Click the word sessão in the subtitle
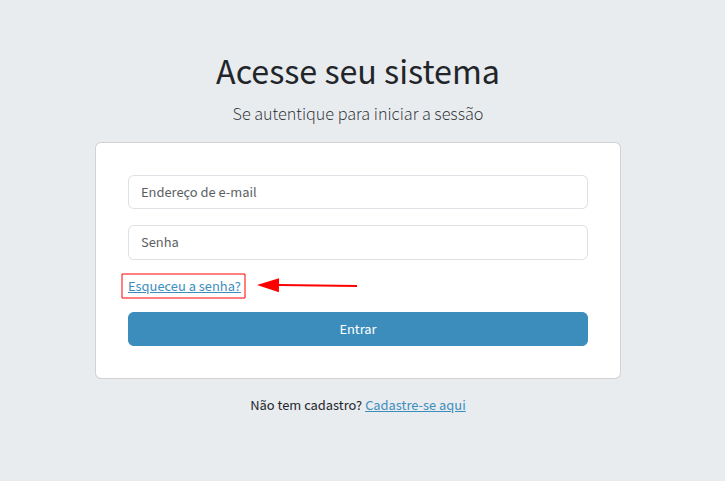Screen dimensions: 725x481 457,114
